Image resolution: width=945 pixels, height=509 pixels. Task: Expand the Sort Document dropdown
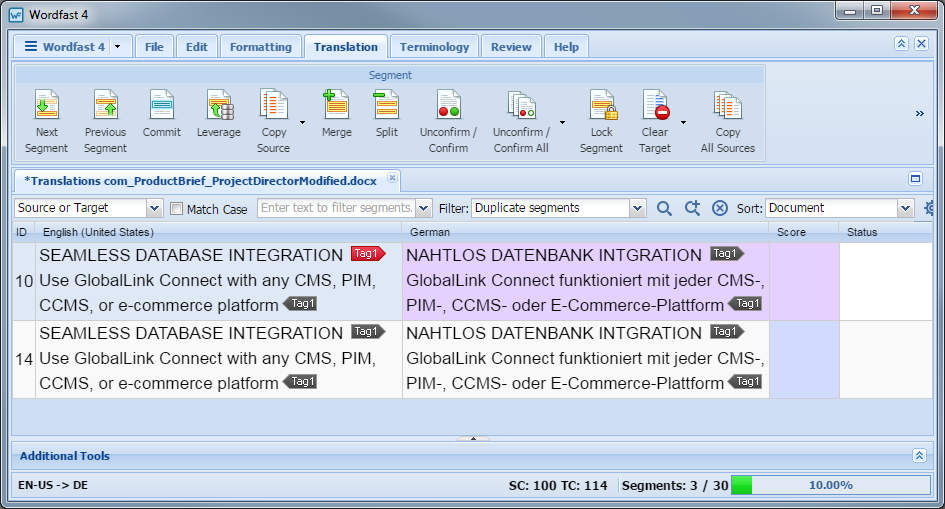coord(905,208)
